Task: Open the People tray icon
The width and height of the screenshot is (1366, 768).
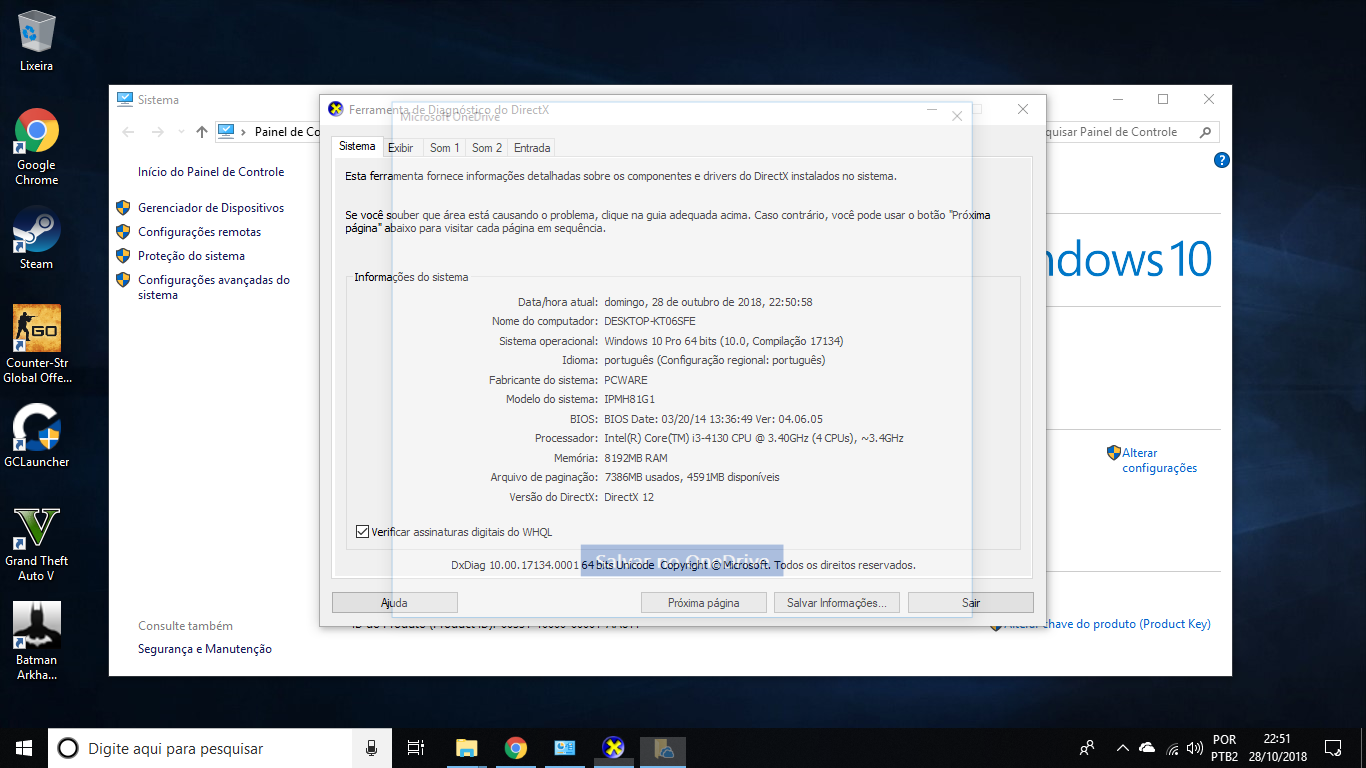Action: pos(1087,748)
